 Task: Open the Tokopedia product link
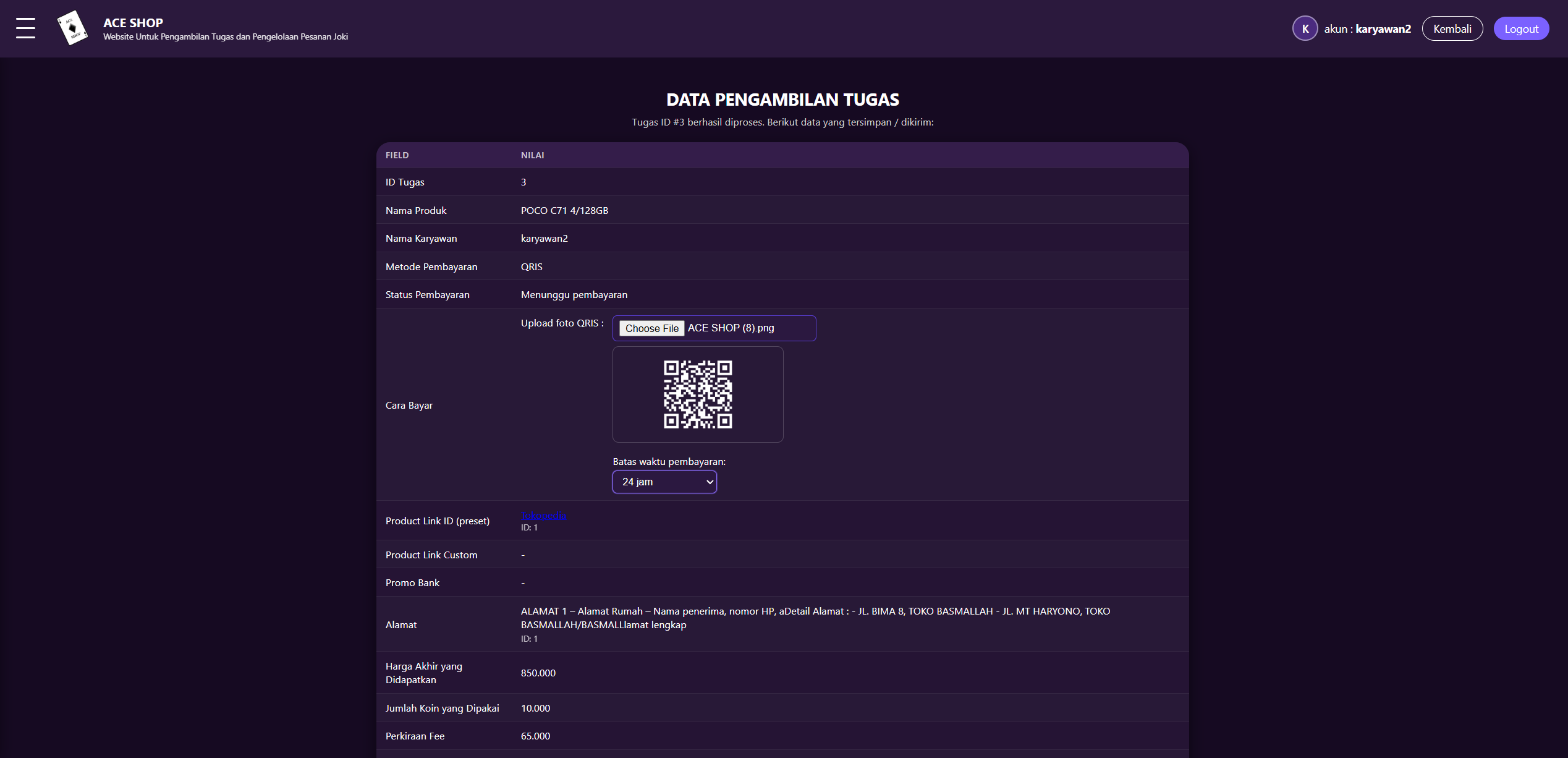pos(543,515)
